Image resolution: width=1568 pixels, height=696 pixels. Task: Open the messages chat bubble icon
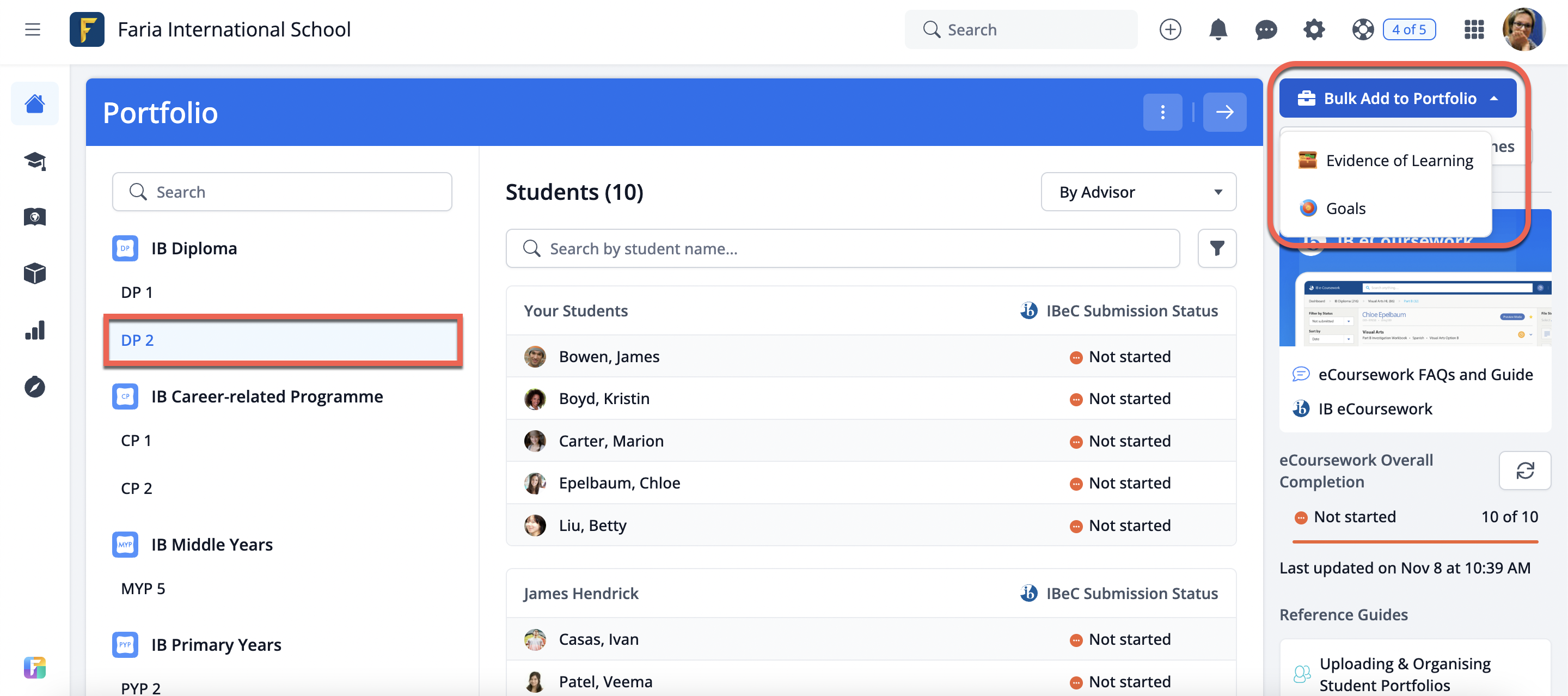1265,29
